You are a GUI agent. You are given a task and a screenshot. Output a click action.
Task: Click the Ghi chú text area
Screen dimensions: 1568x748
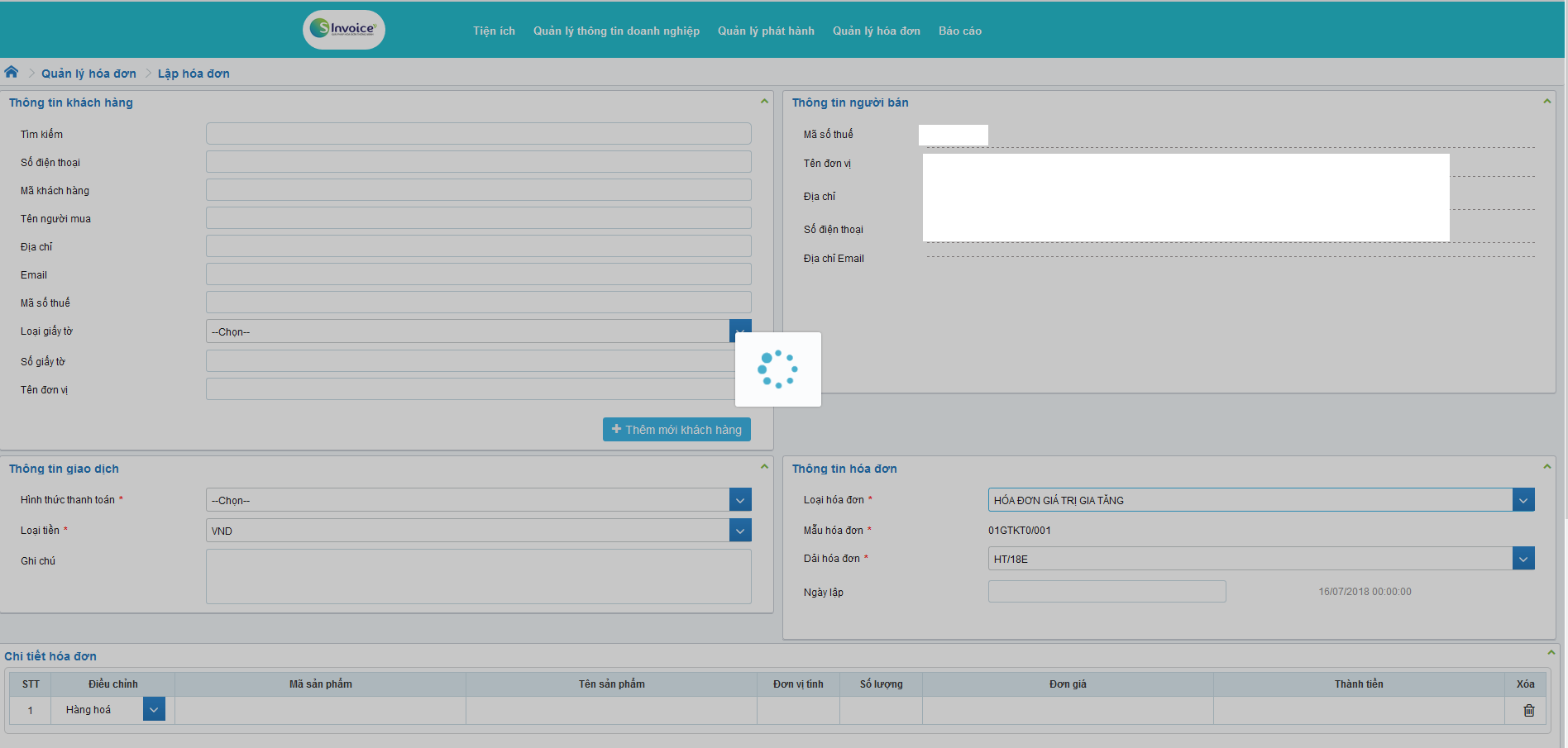click(478, 576)
